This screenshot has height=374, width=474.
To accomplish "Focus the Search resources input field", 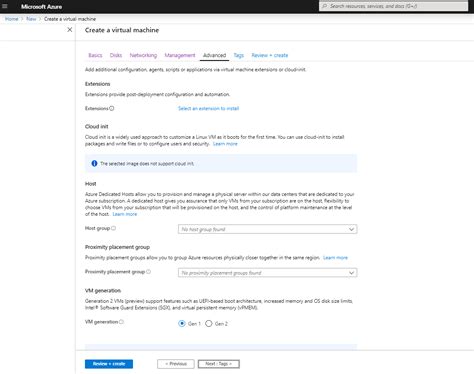I will click(393, 6).
